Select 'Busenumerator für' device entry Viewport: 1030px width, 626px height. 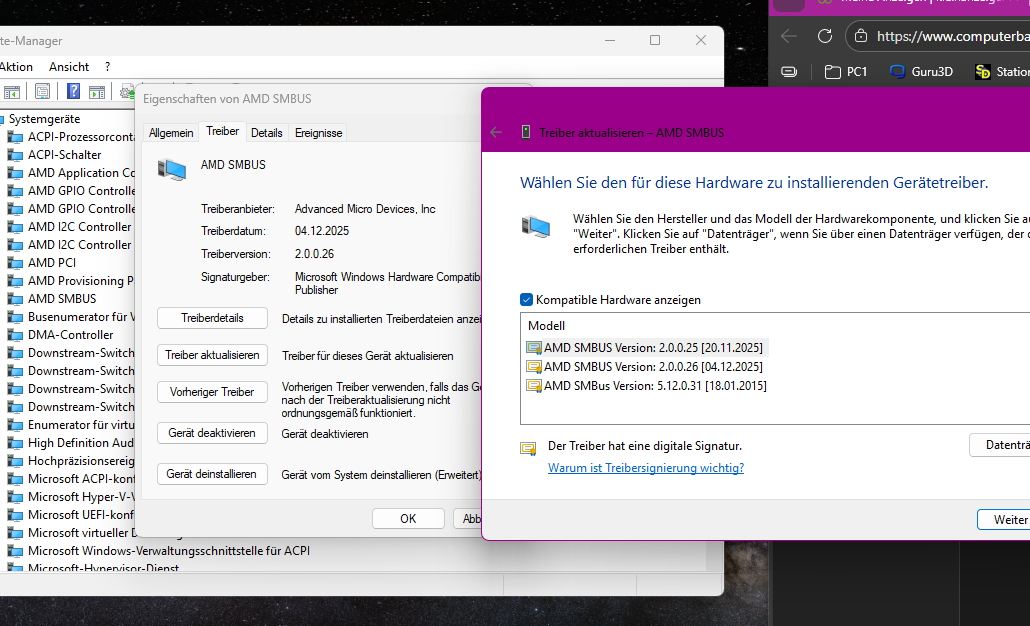click(x=81, y=317)
